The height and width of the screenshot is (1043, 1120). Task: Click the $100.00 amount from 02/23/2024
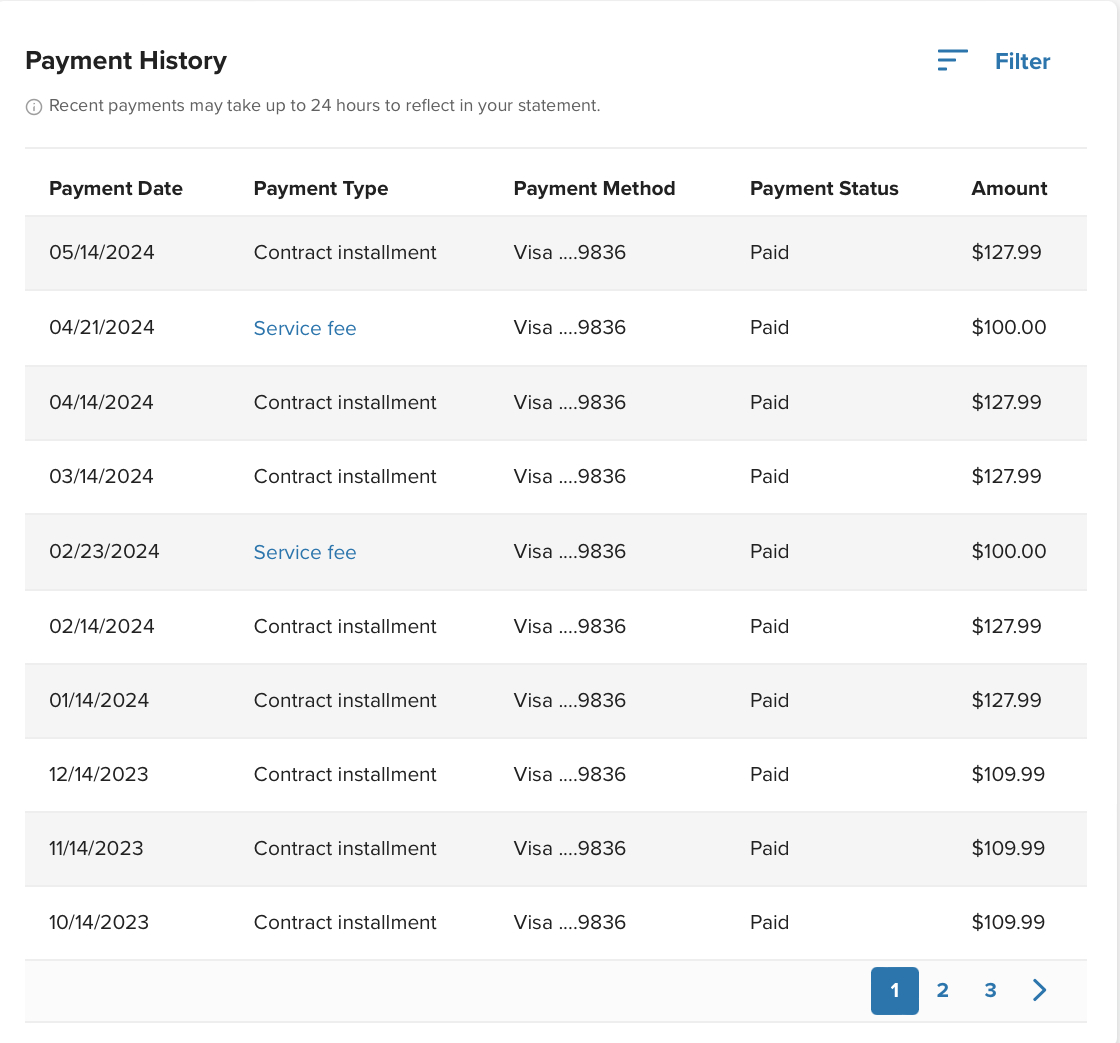point(1007,551)
